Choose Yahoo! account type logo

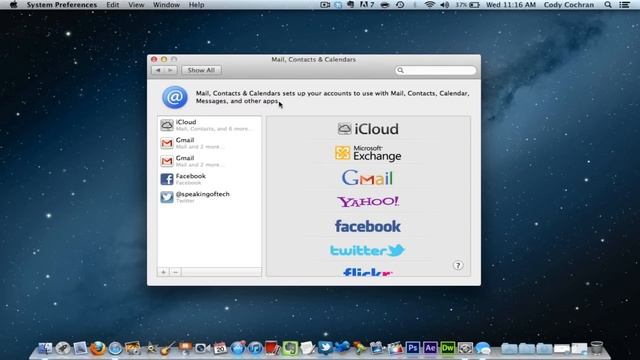coord(368,202)
